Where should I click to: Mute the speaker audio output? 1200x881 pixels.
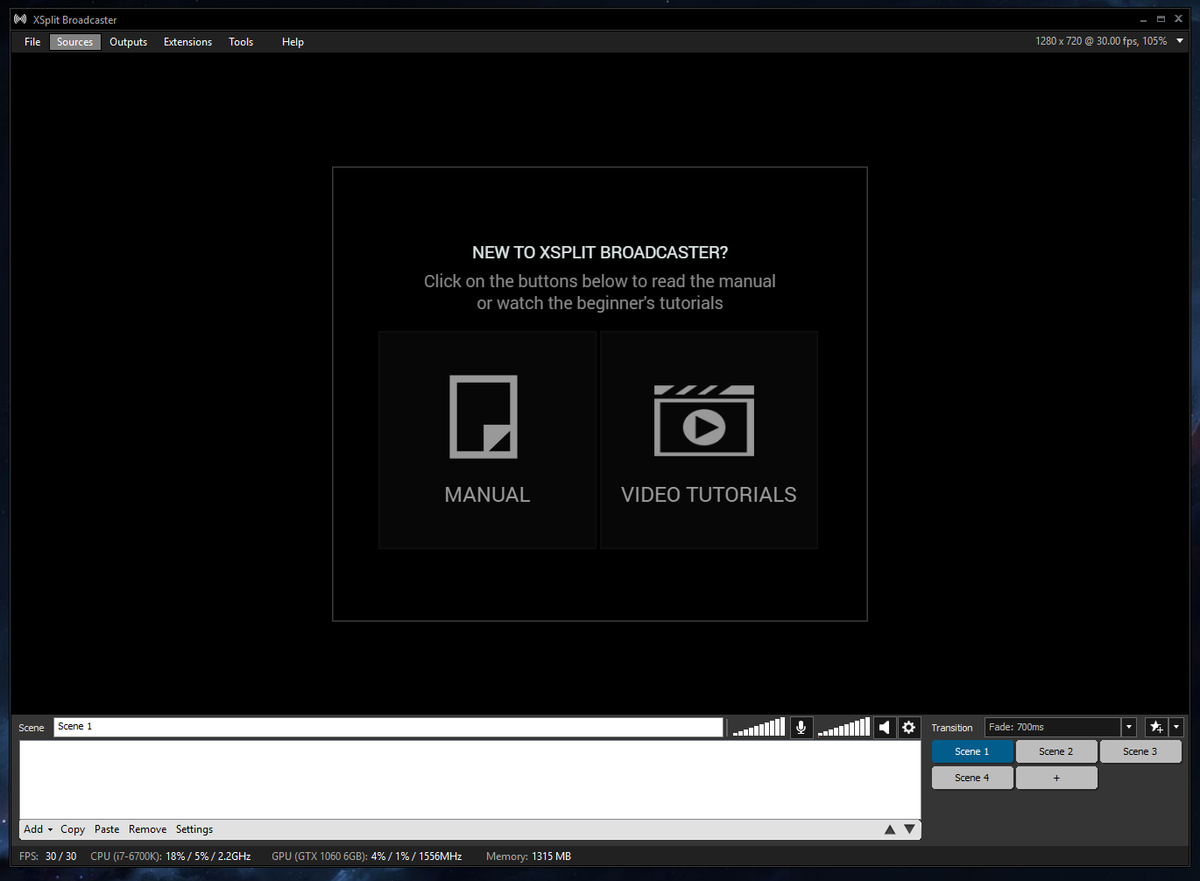tap(884, 727)
